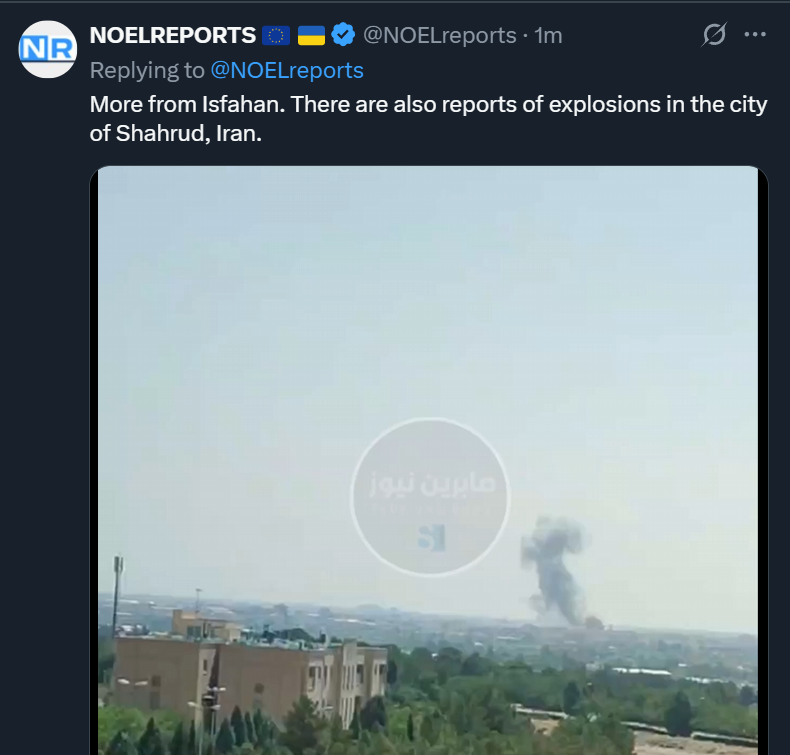Screen dimensions: 790x755
Task: Click the Ukraine flag emoji
Action: pos(311,36)
